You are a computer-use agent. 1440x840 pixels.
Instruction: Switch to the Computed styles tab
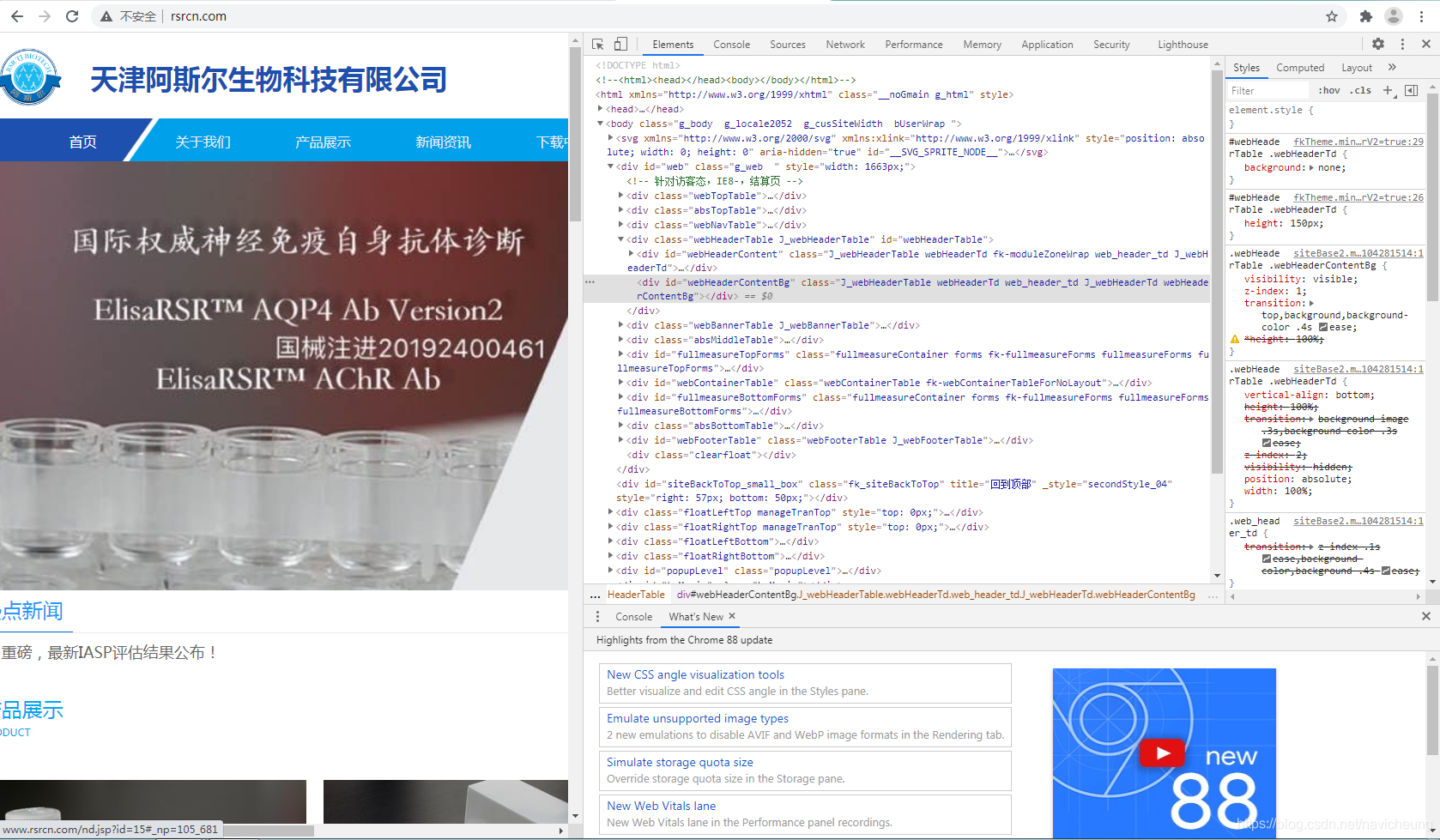pos(1300,68)
